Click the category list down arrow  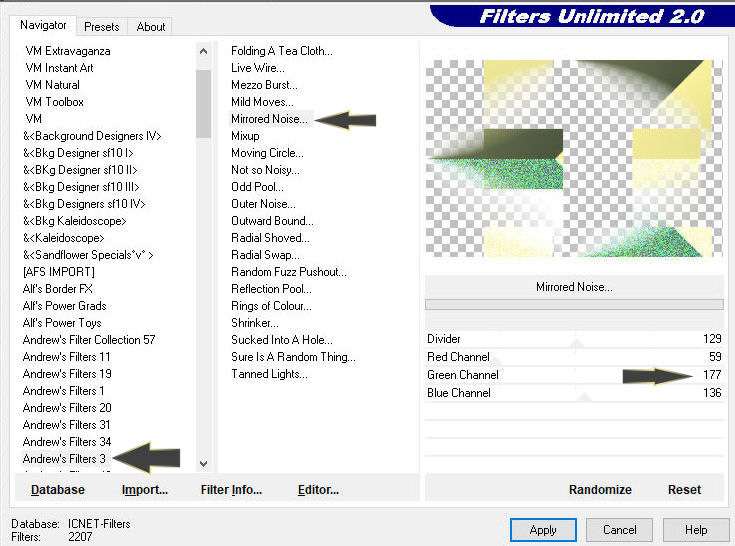(x=203, y=464)
